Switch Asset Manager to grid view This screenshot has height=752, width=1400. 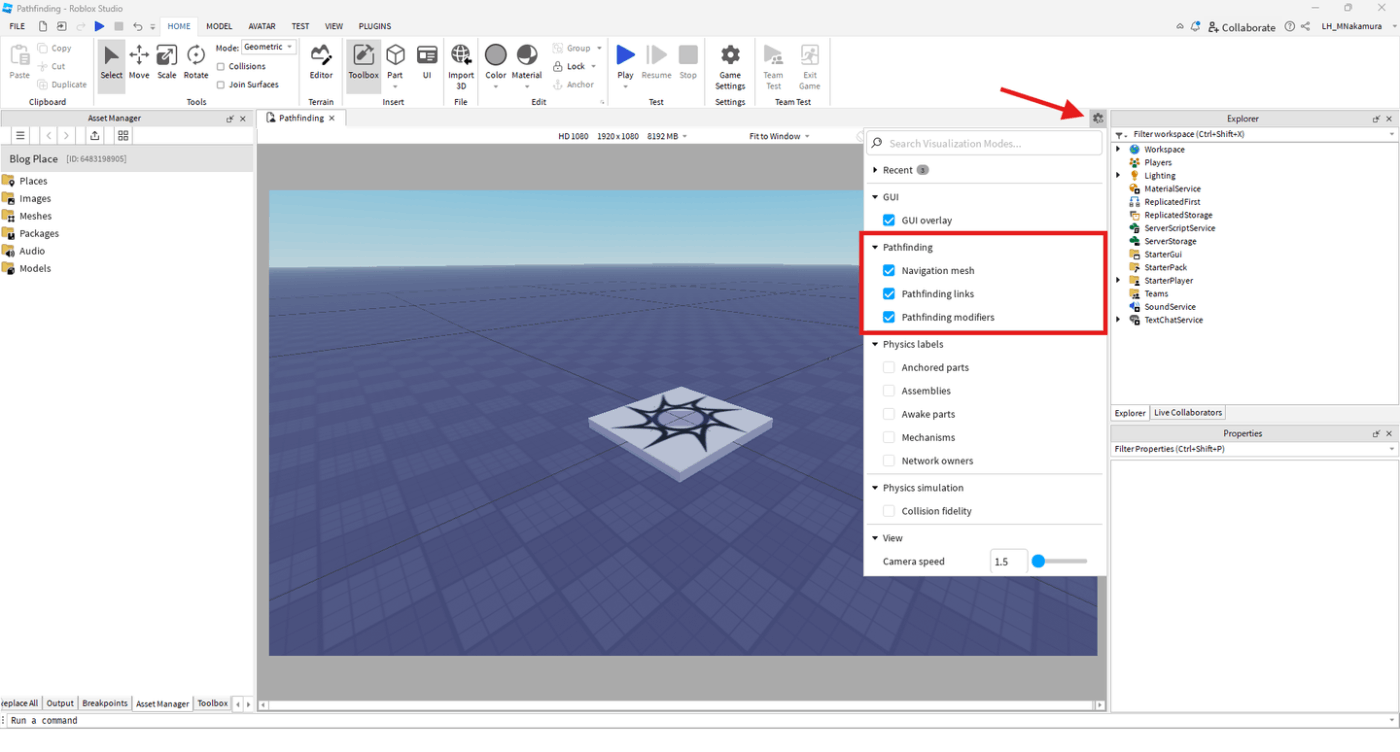pos(123,135)
